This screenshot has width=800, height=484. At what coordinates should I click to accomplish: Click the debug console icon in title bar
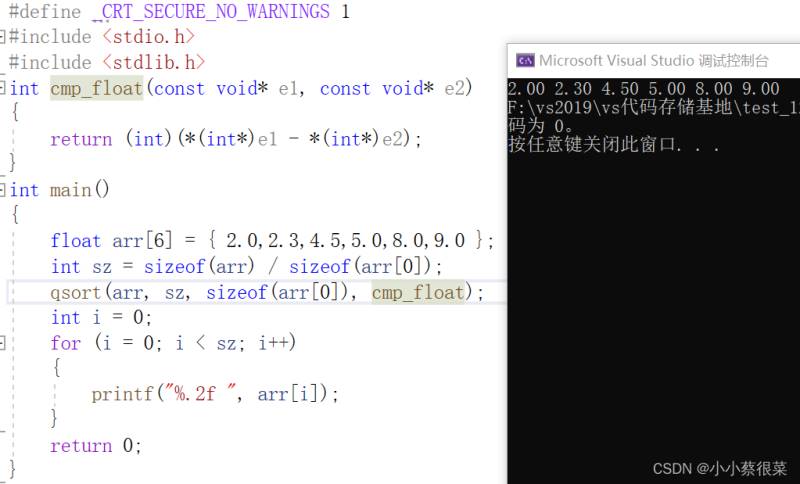[524, 60]
